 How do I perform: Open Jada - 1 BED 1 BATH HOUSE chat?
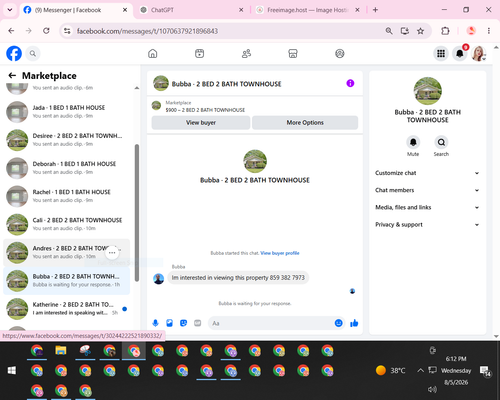click(x=67, y=112)
